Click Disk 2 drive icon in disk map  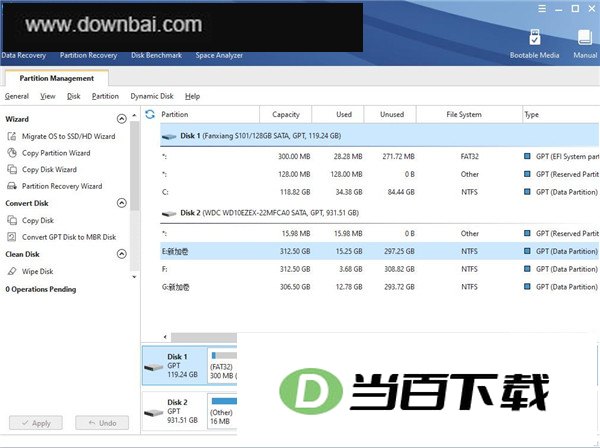coord(153,413)
